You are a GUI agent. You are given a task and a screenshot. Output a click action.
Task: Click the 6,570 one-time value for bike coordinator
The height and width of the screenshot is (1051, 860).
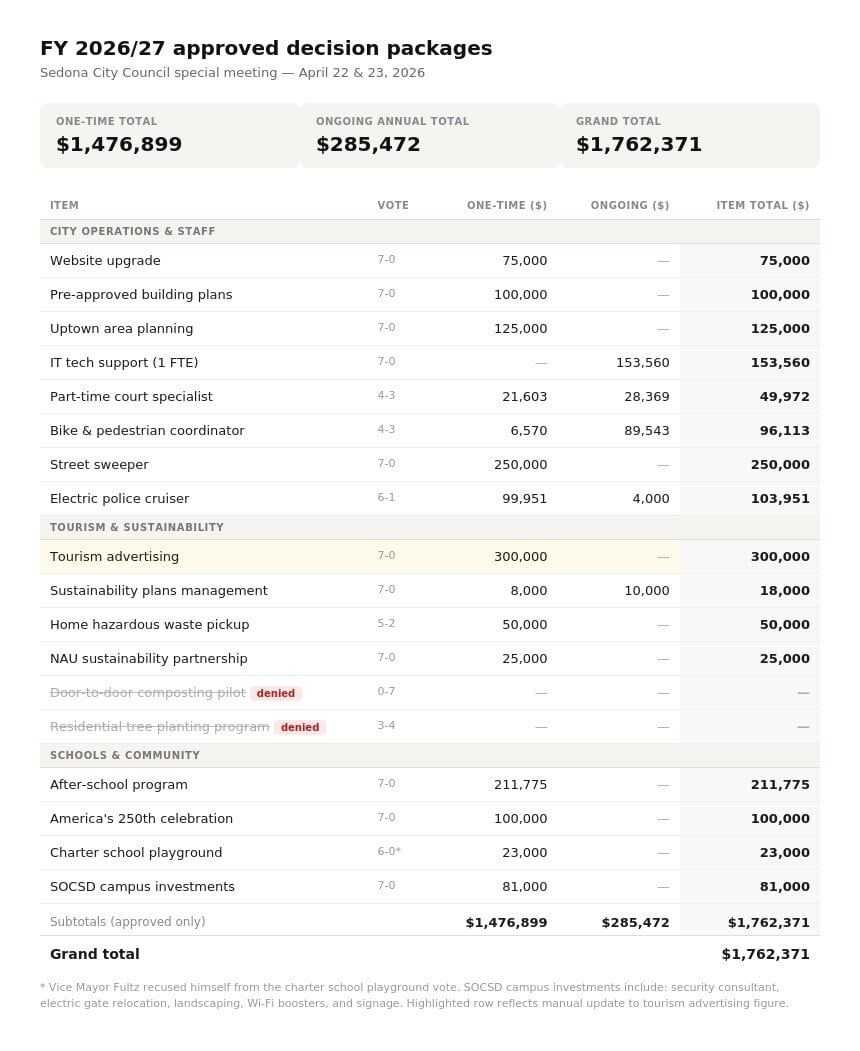[529, 431]
